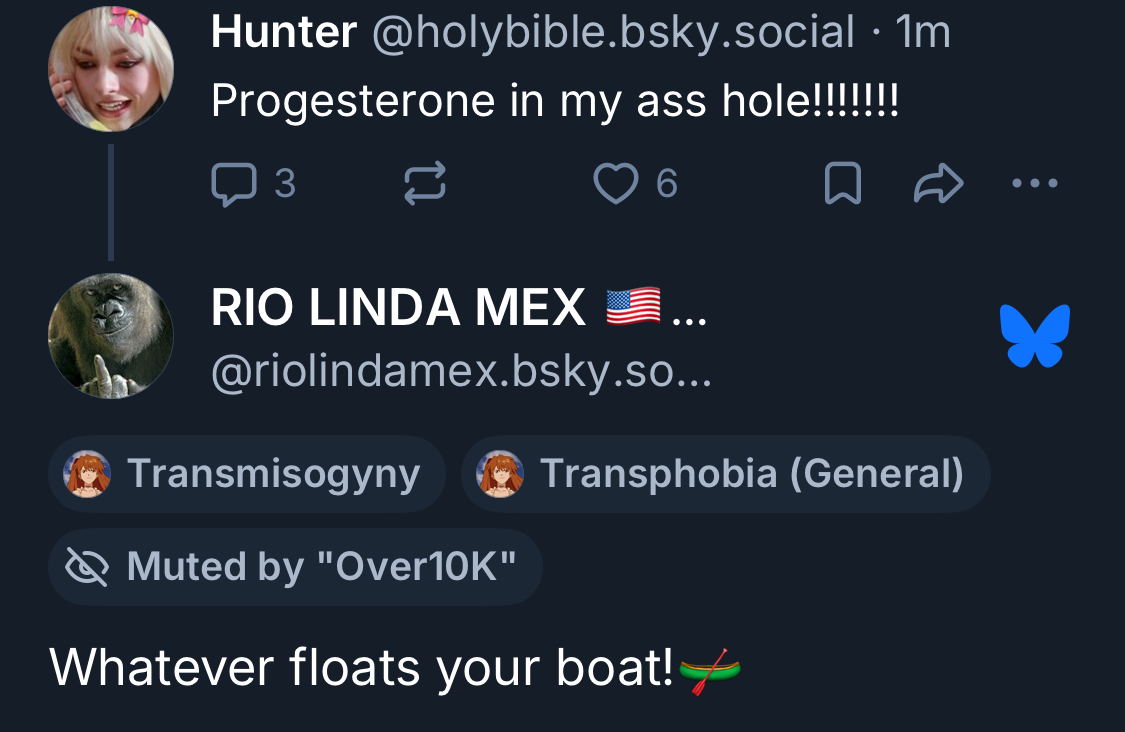
Task: Click the reply text "Whatever floats your boat!"
Action: tap(361, 667)
